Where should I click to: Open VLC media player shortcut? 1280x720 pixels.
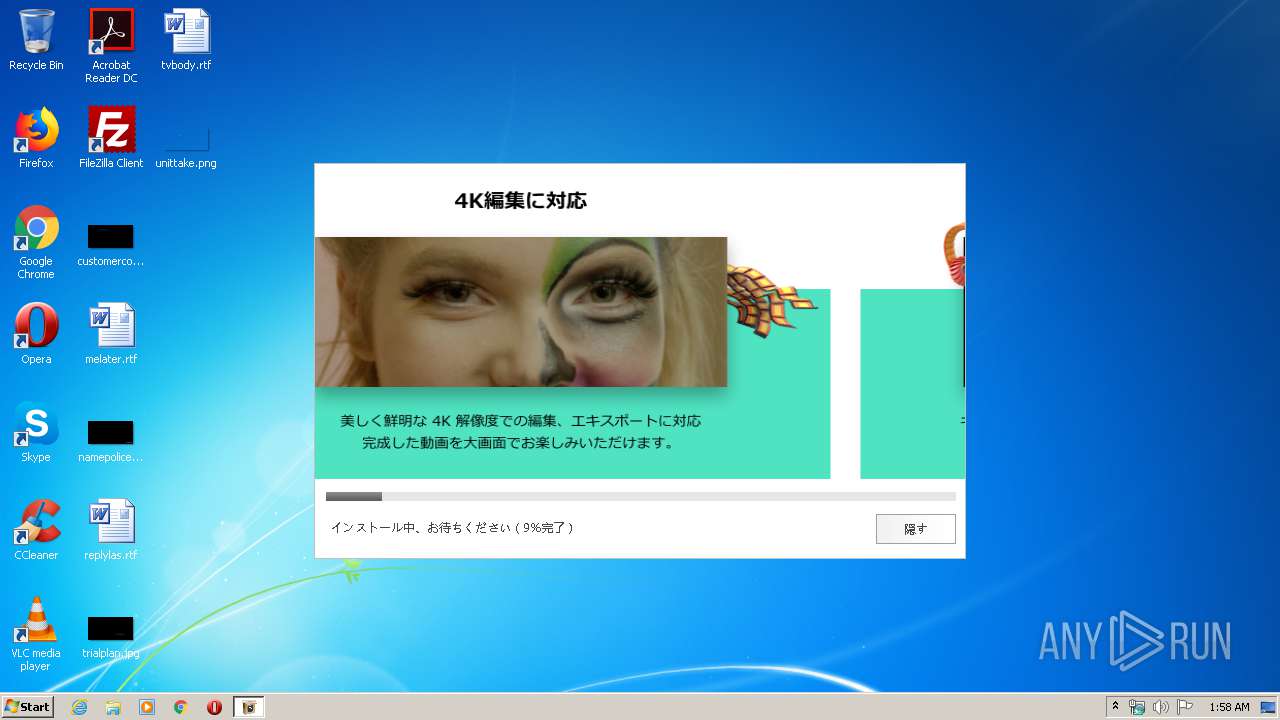click(x=36, y=634)
